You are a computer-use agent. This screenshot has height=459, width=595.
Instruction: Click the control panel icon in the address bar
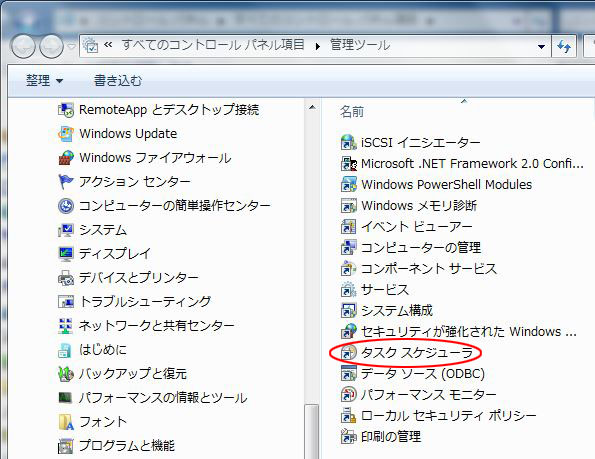91,45
